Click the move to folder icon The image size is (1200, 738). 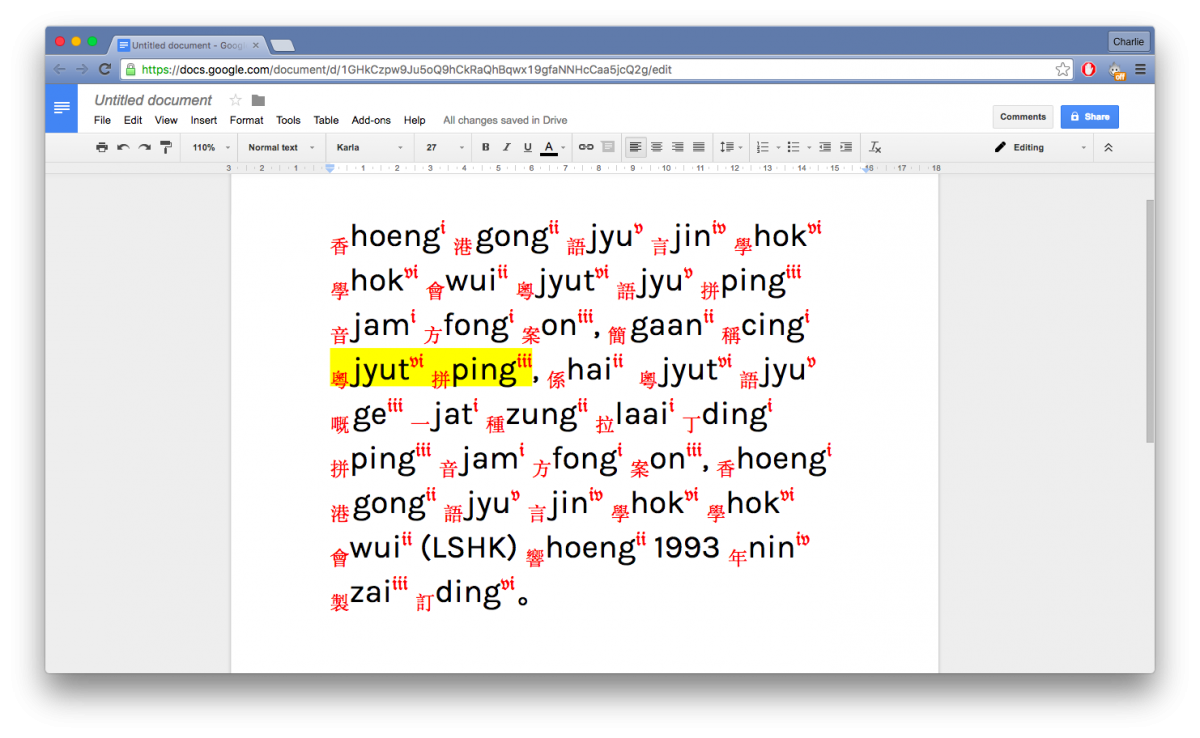pos(258,100)
